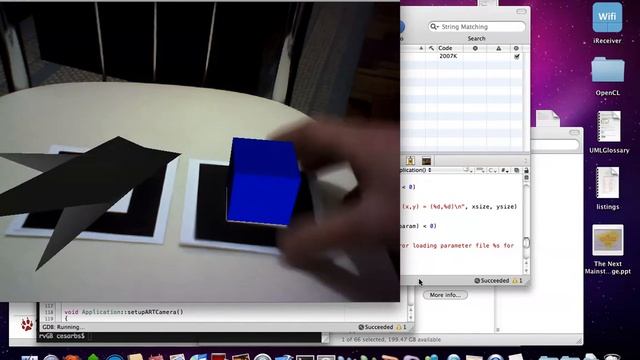Click the target column header icon

516,48
